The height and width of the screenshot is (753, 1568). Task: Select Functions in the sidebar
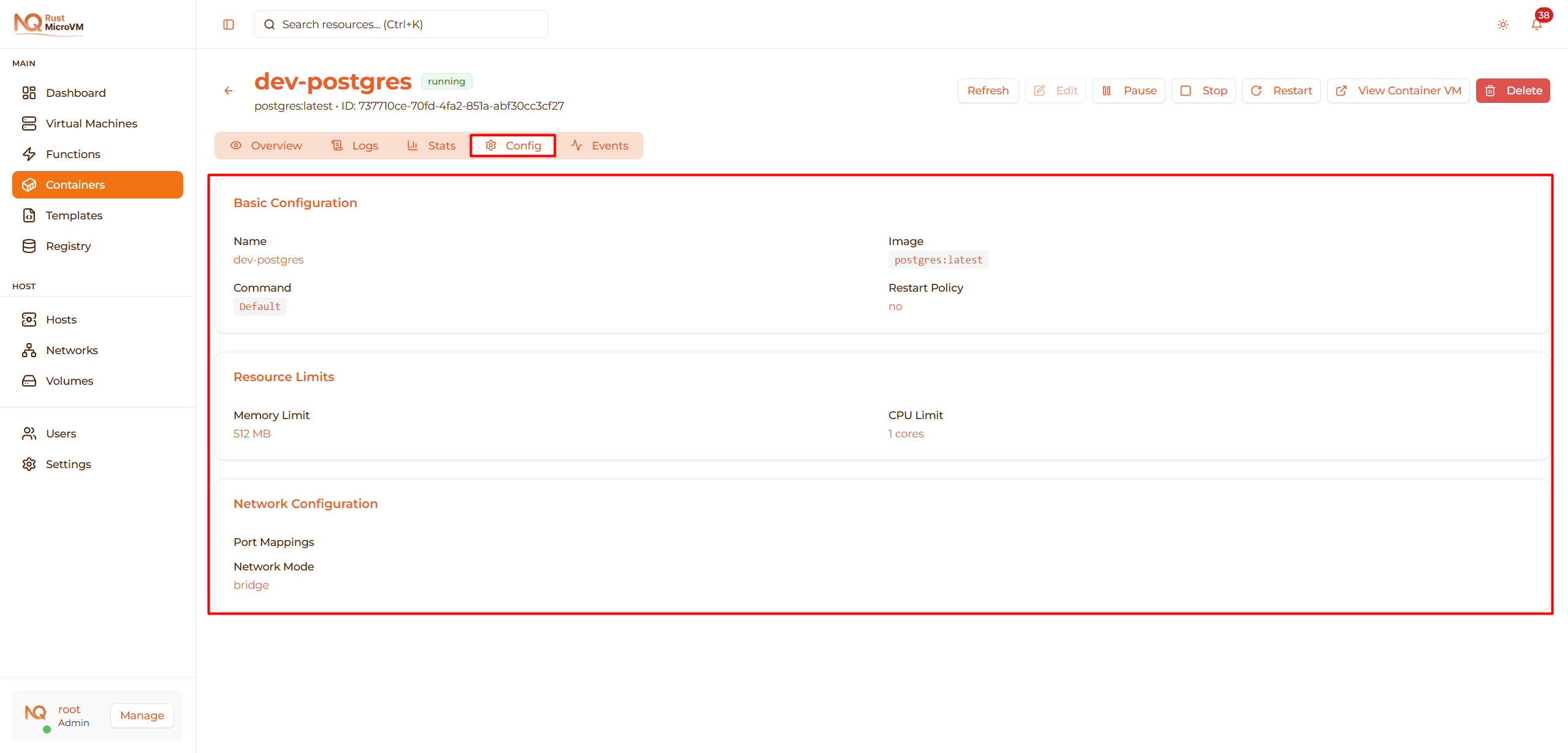click(73, 154)
